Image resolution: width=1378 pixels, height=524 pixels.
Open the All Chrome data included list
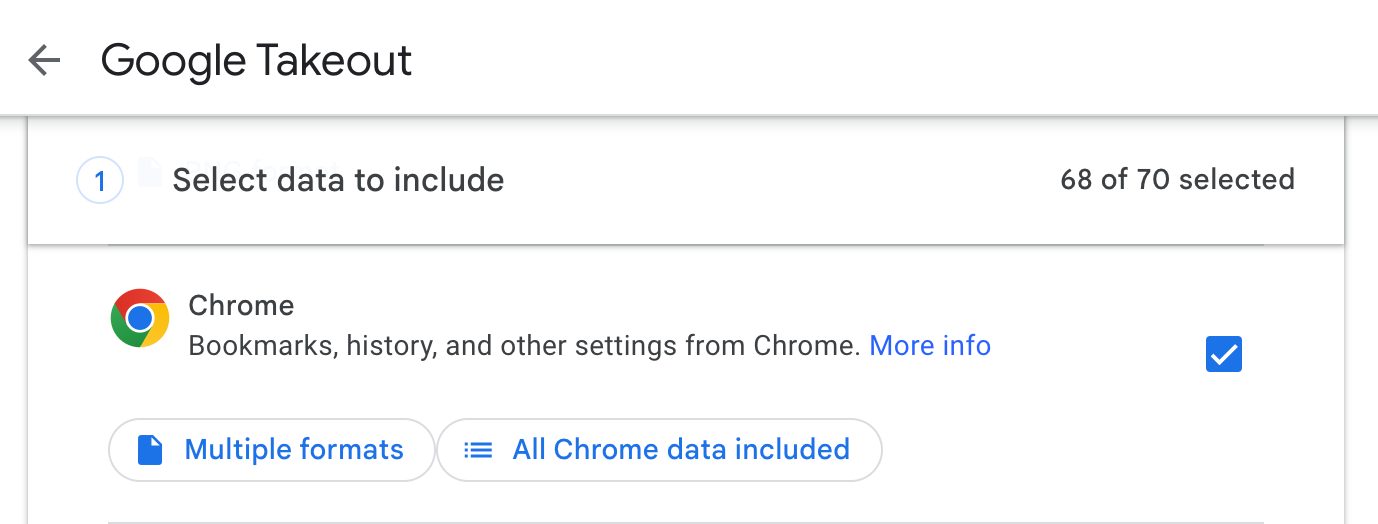659,450
